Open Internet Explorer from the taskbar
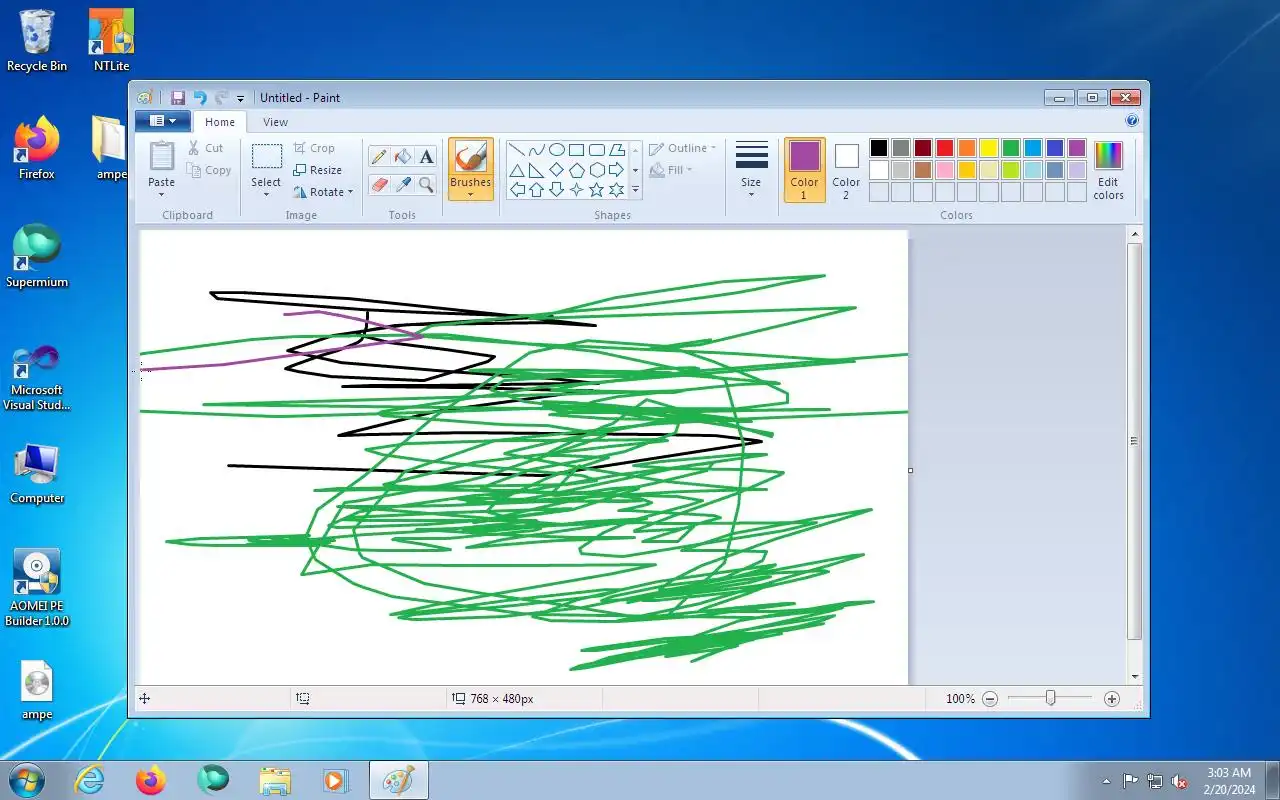This screenshot has width=1280, height=800. point(90,780)
